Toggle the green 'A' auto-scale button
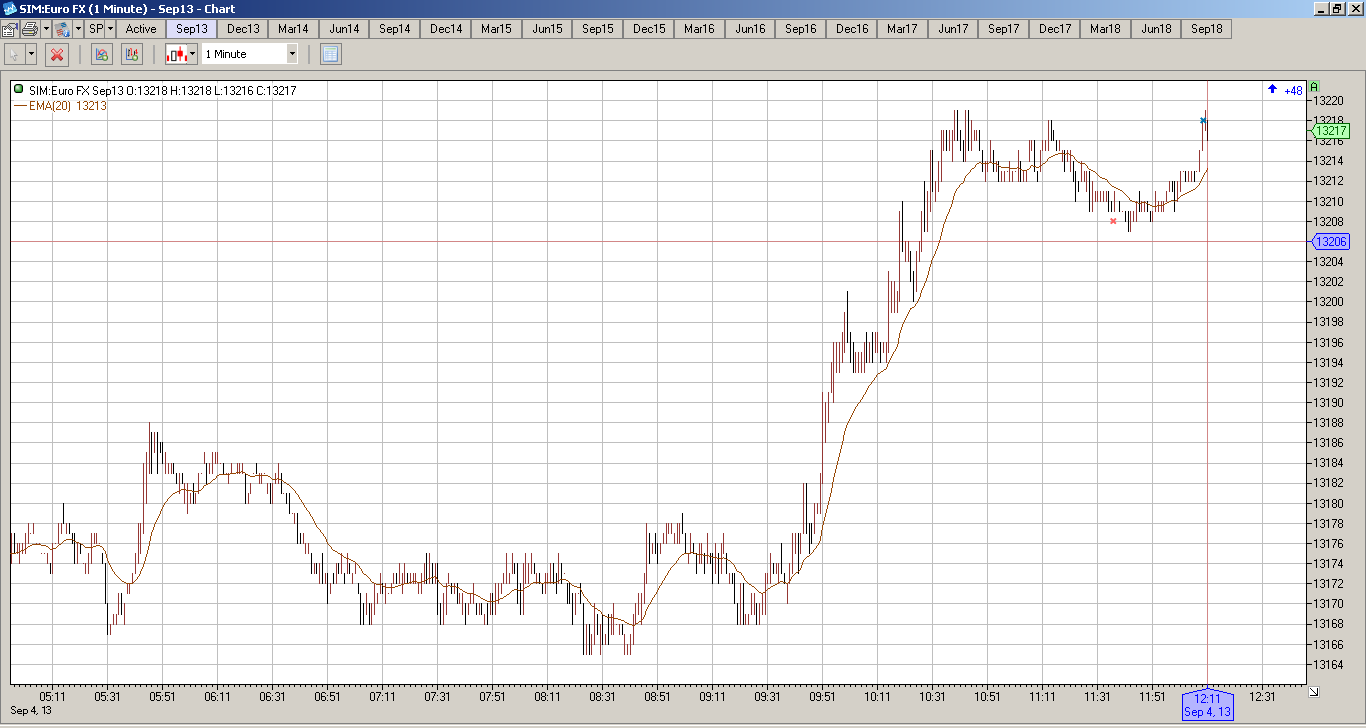Viewport: 1366px width, 728px height. click(1314, 87)
